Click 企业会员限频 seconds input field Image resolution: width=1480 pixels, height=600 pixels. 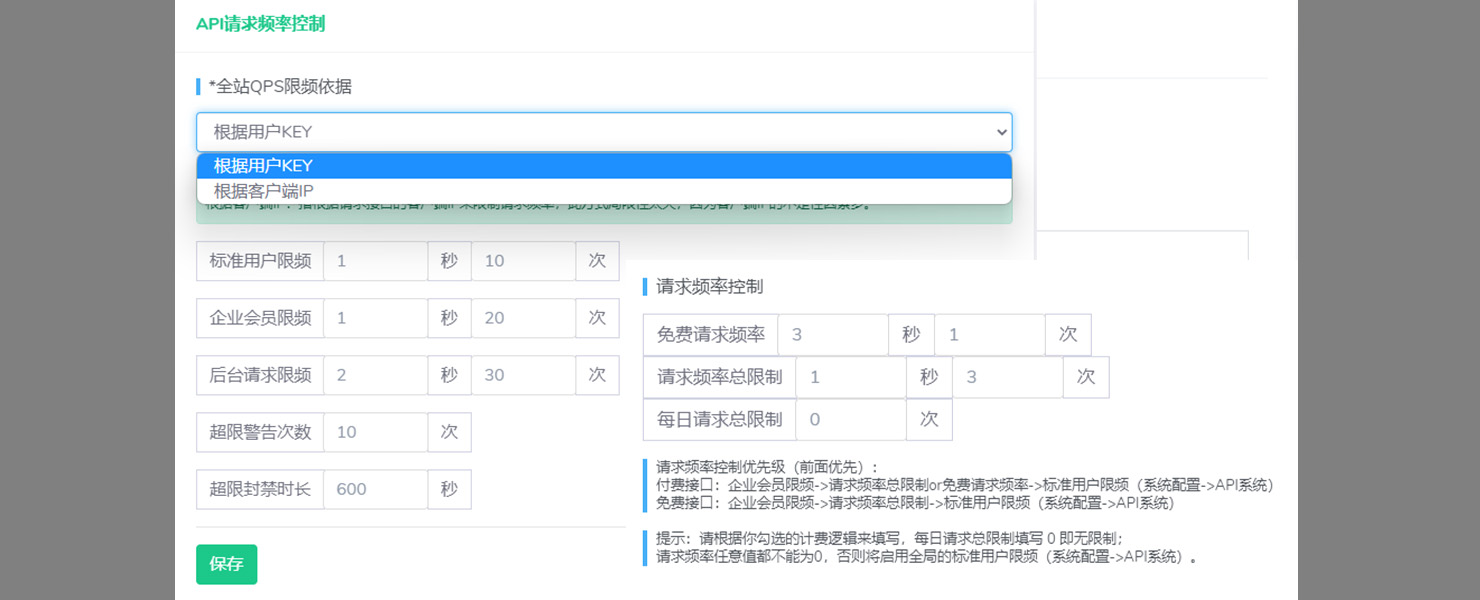375,318
